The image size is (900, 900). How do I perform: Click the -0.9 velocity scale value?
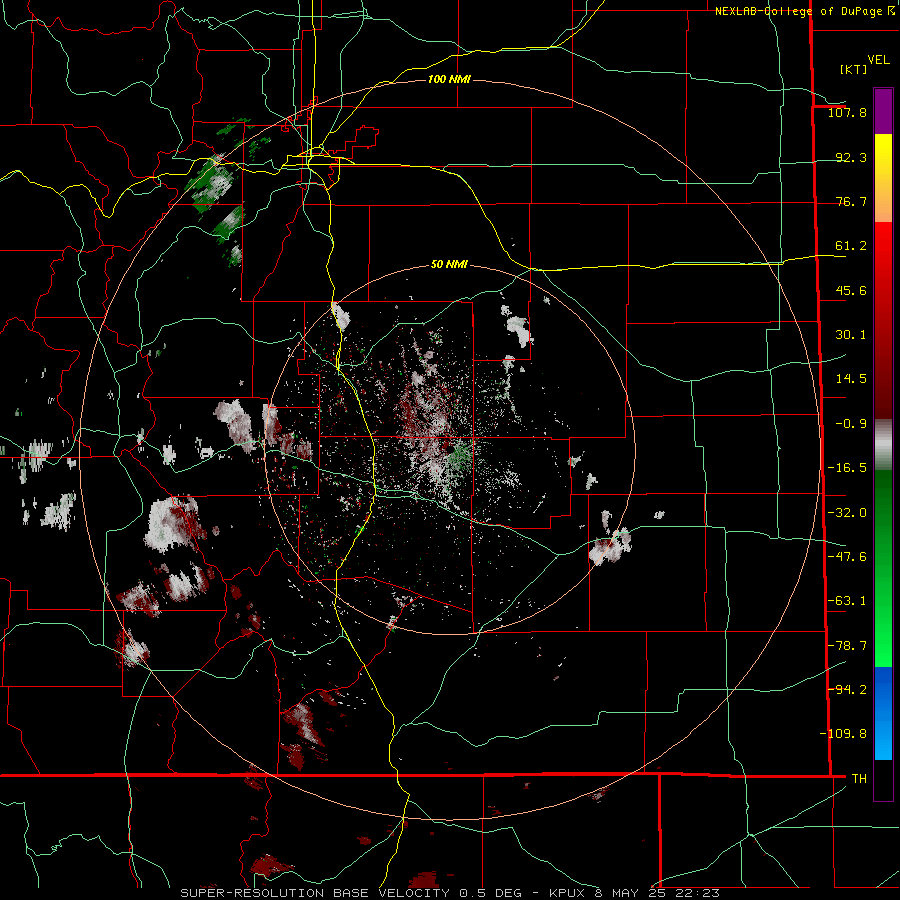(851, 424)
